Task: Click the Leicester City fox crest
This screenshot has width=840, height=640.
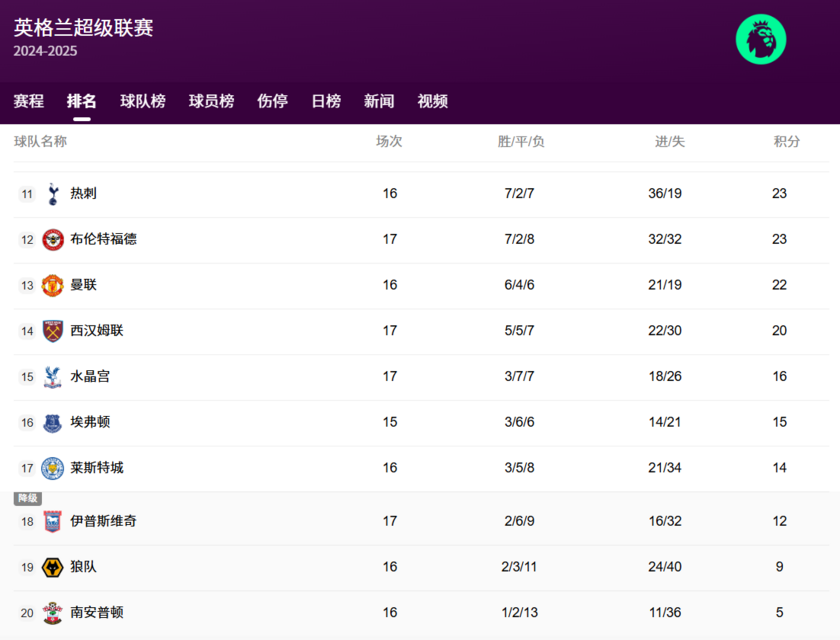Action: pos(51,468)
